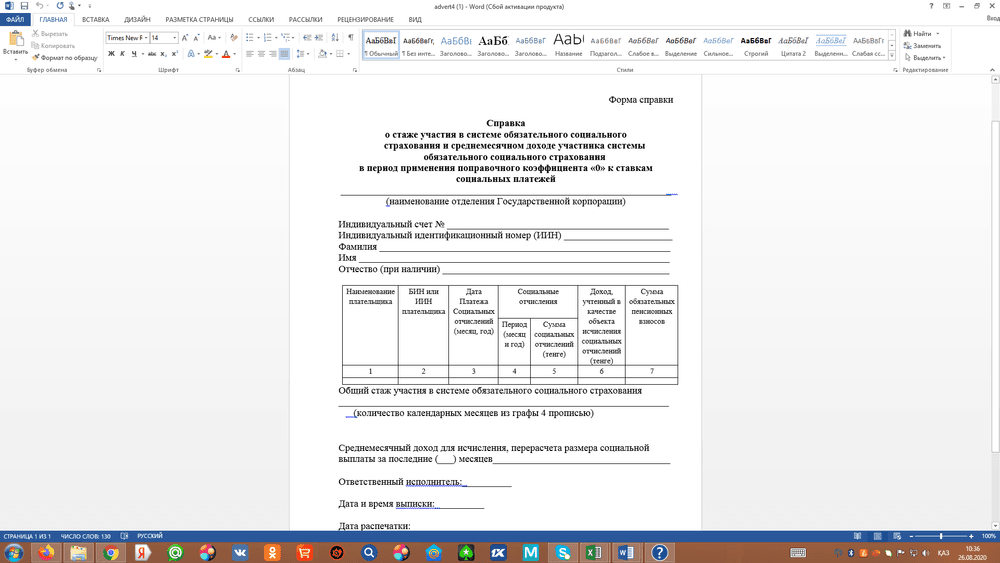Open the РАЗМЕТКА СТРАНИЦЫ tab
Screen dimensions: 1000x563
[199, 19]
